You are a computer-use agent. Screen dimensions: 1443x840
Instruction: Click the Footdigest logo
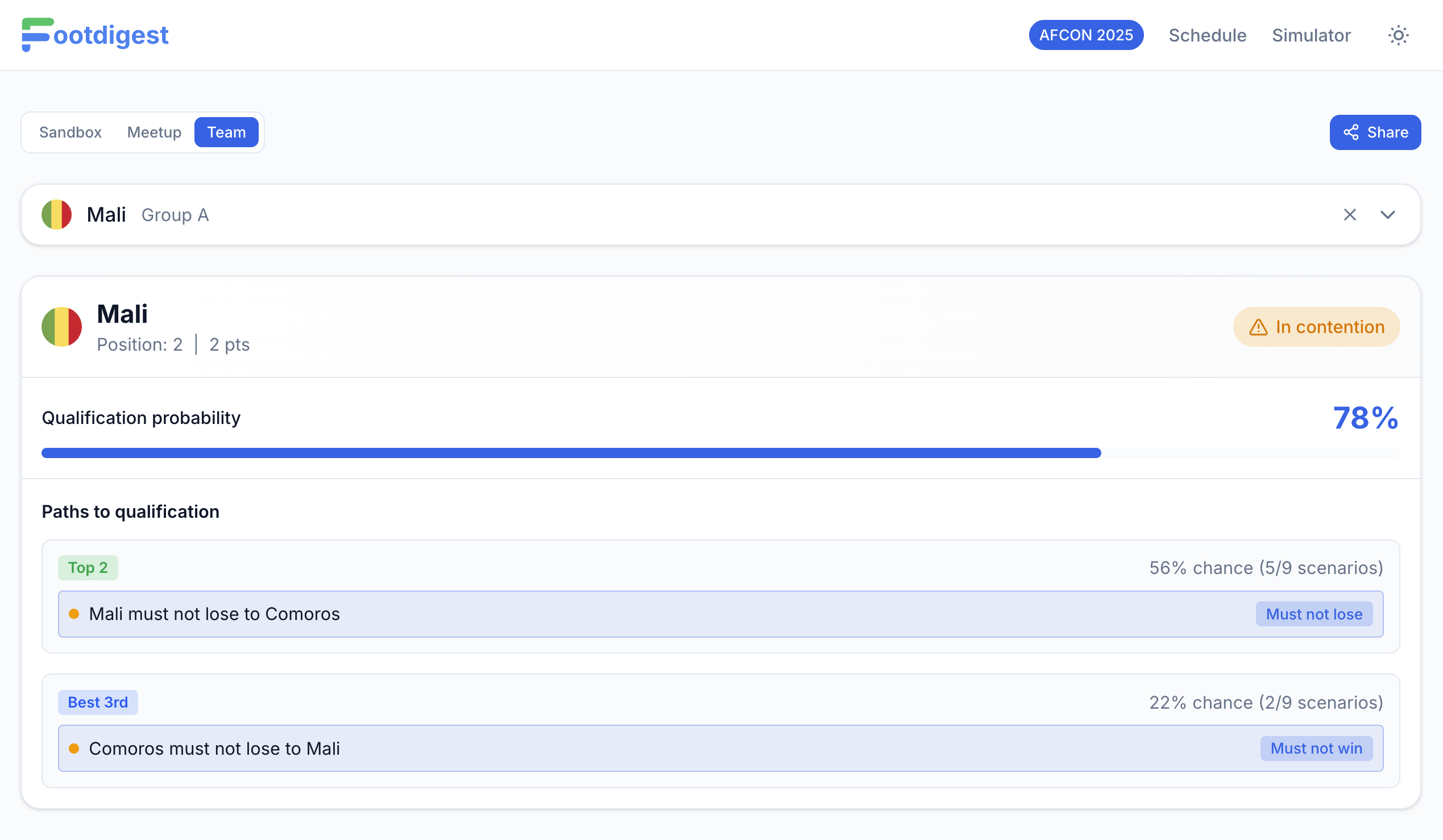click(x=94, y=35)
